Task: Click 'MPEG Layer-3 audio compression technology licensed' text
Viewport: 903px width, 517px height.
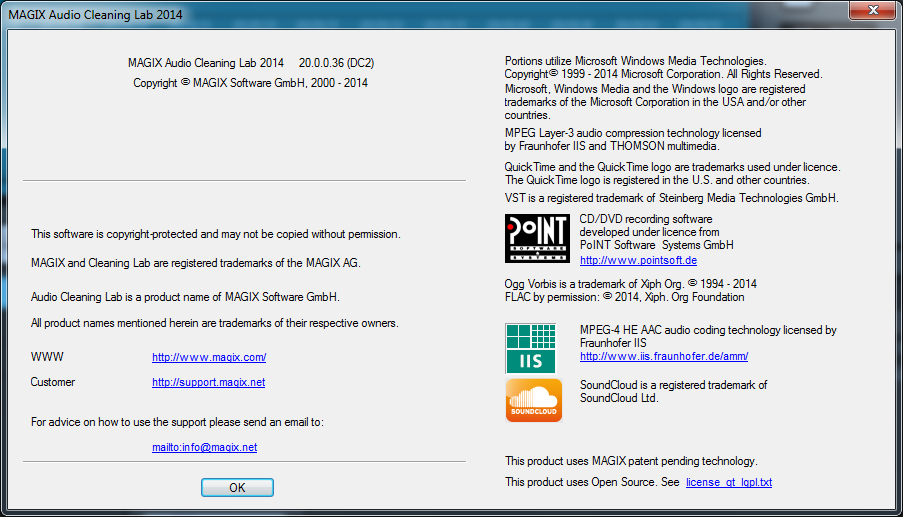Action: [x=633, y=133]
